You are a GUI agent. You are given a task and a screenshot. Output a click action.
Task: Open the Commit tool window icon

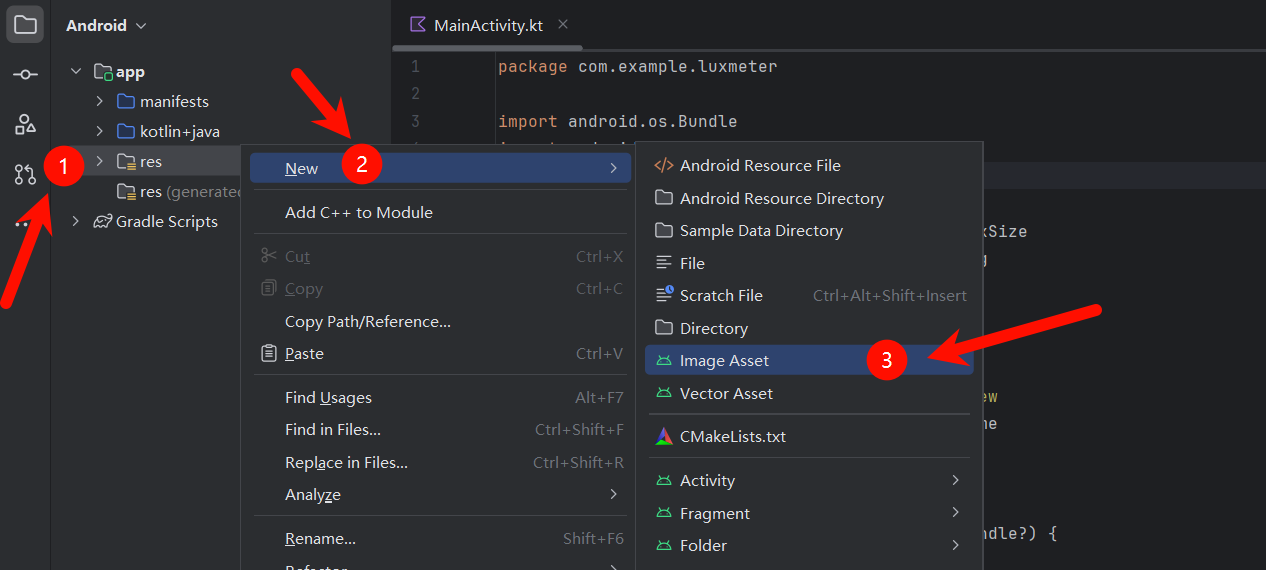[25, 75]
